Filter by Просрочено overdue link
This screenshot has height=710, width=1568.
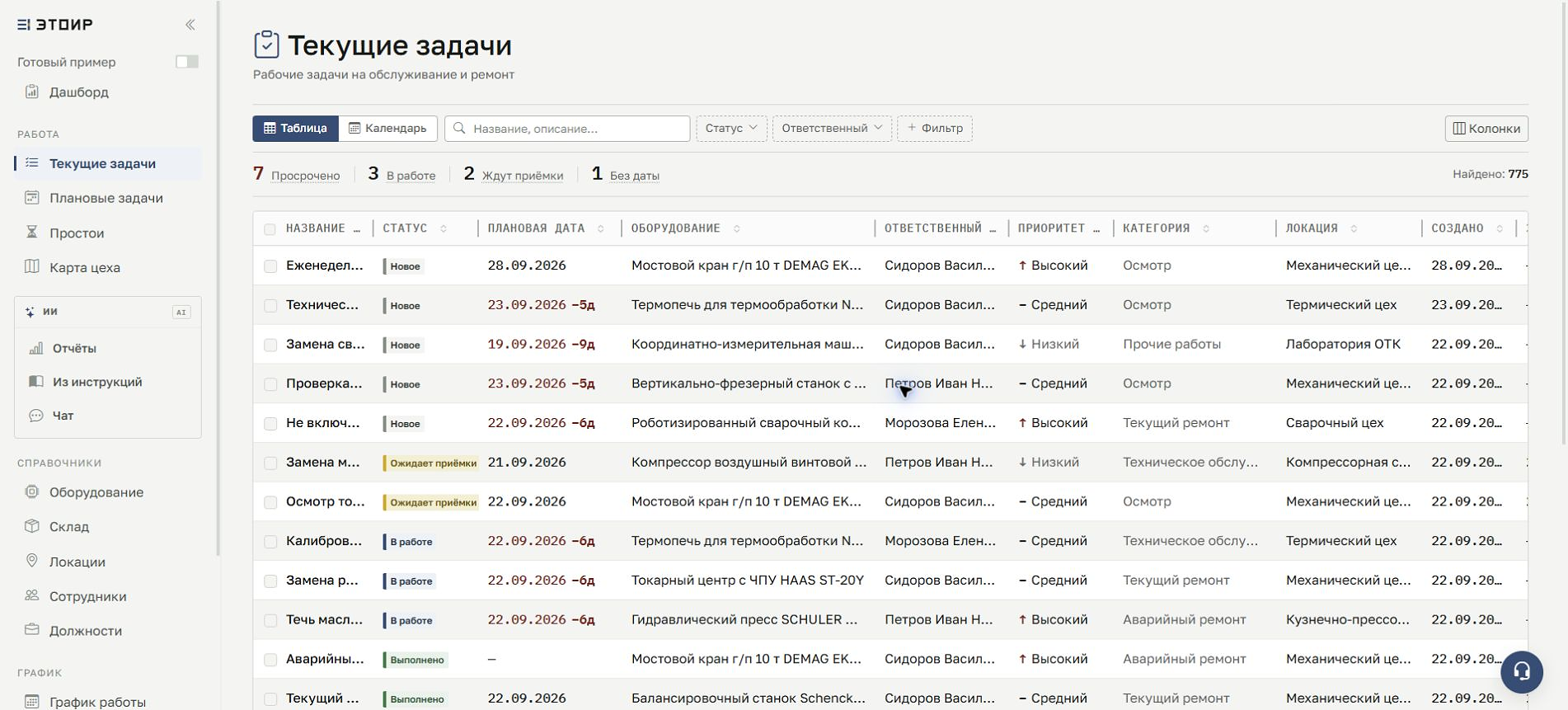305,176
